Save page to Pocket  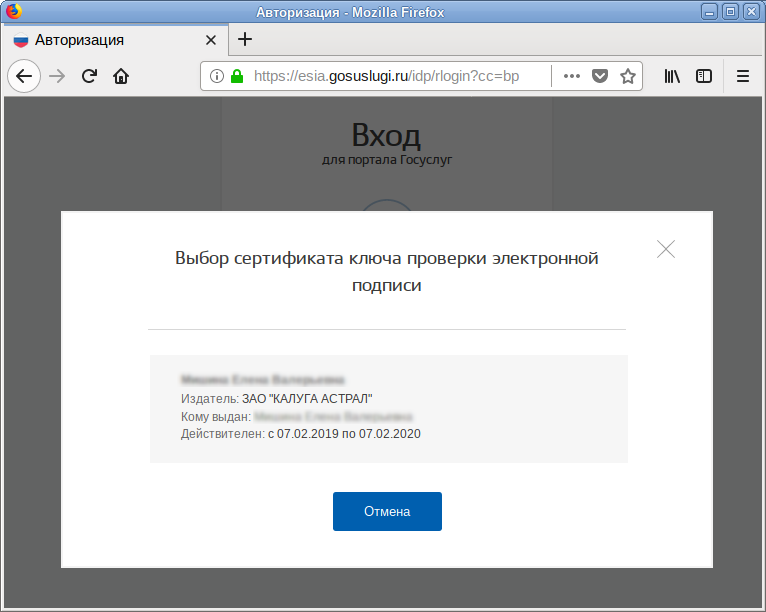click(x=600, y=76)
